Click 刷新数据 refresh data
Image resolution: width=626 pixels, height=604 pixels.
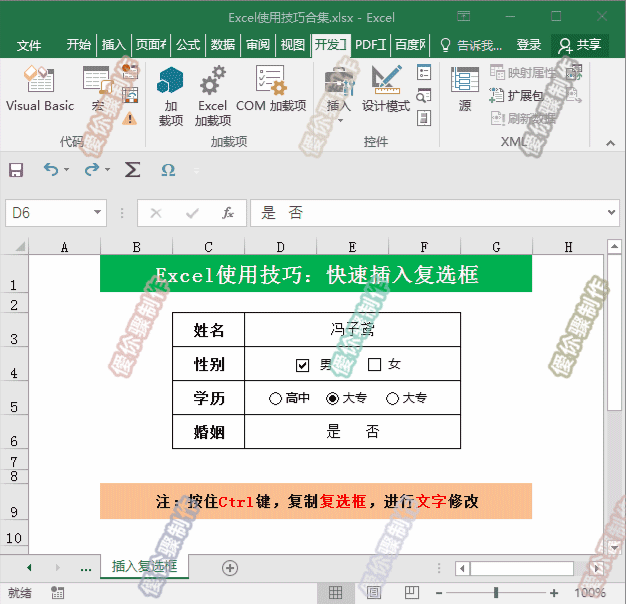(523, 119)
